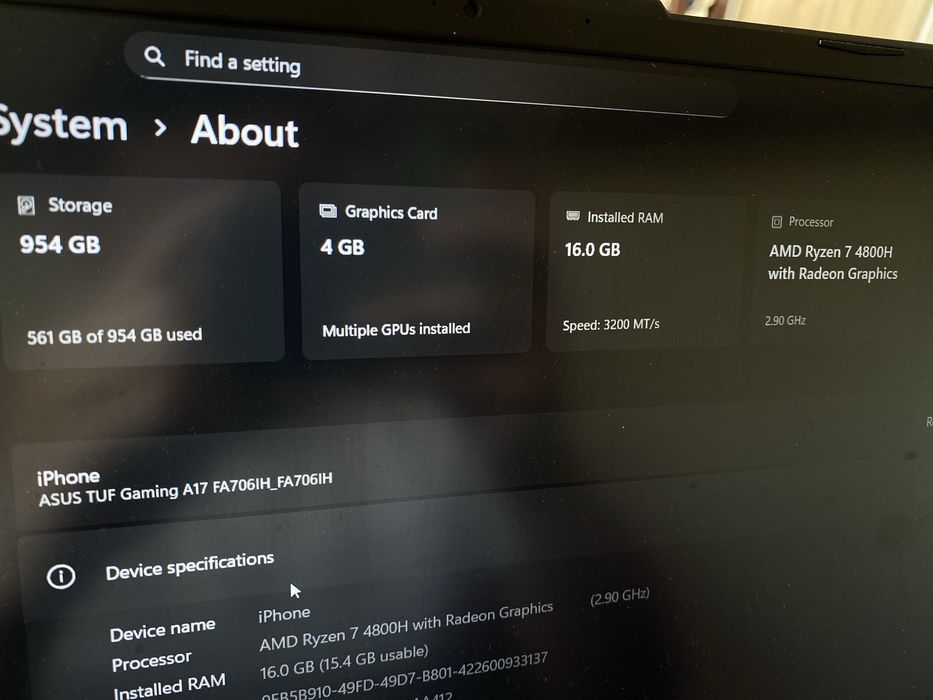Click the (2.90 GHz) specification value

click(619, 596)
